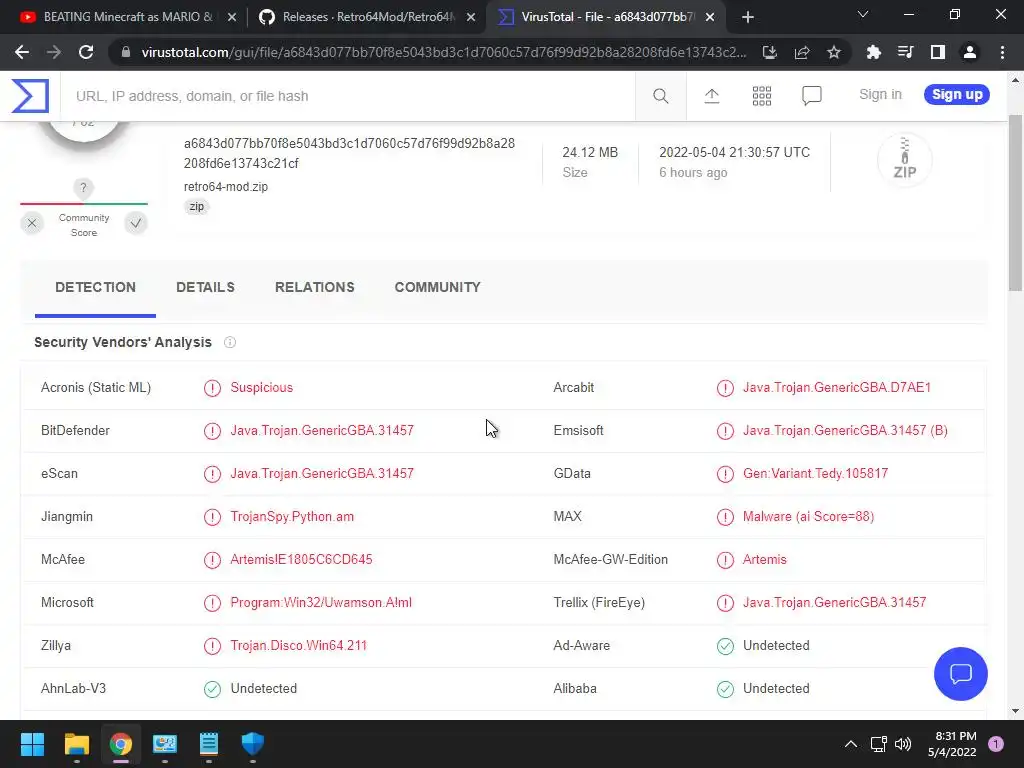Viewport: 1024px width, 768px height.
Task: Open Windows Start menu
Action: click(x=32, y=744)
